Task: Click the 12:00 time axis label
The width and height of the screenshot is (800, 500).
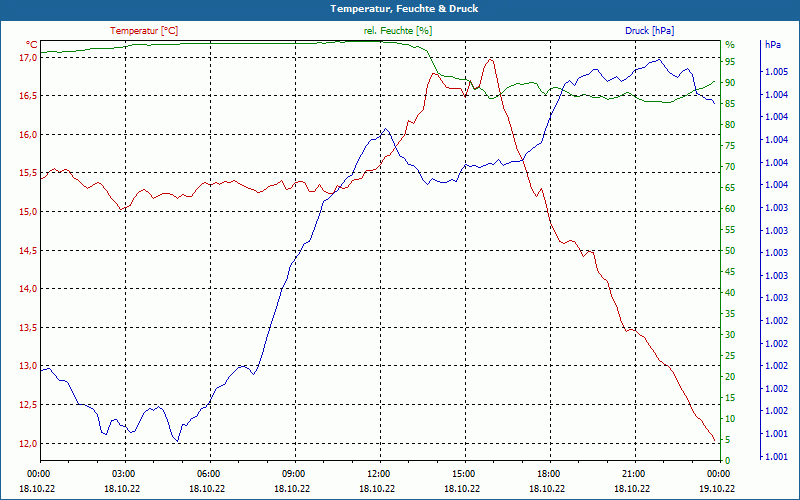Action: pos(379,473)
